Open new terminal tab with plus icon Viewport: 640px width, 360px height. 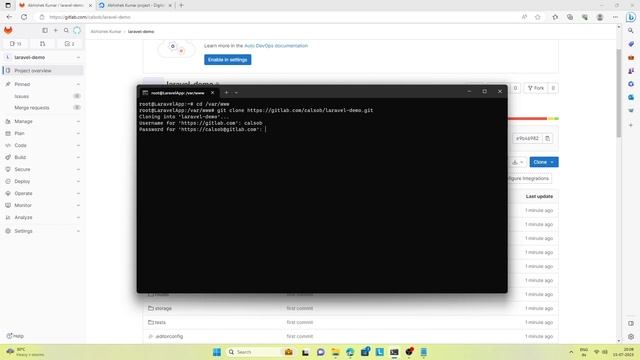[x=227, y=93]
